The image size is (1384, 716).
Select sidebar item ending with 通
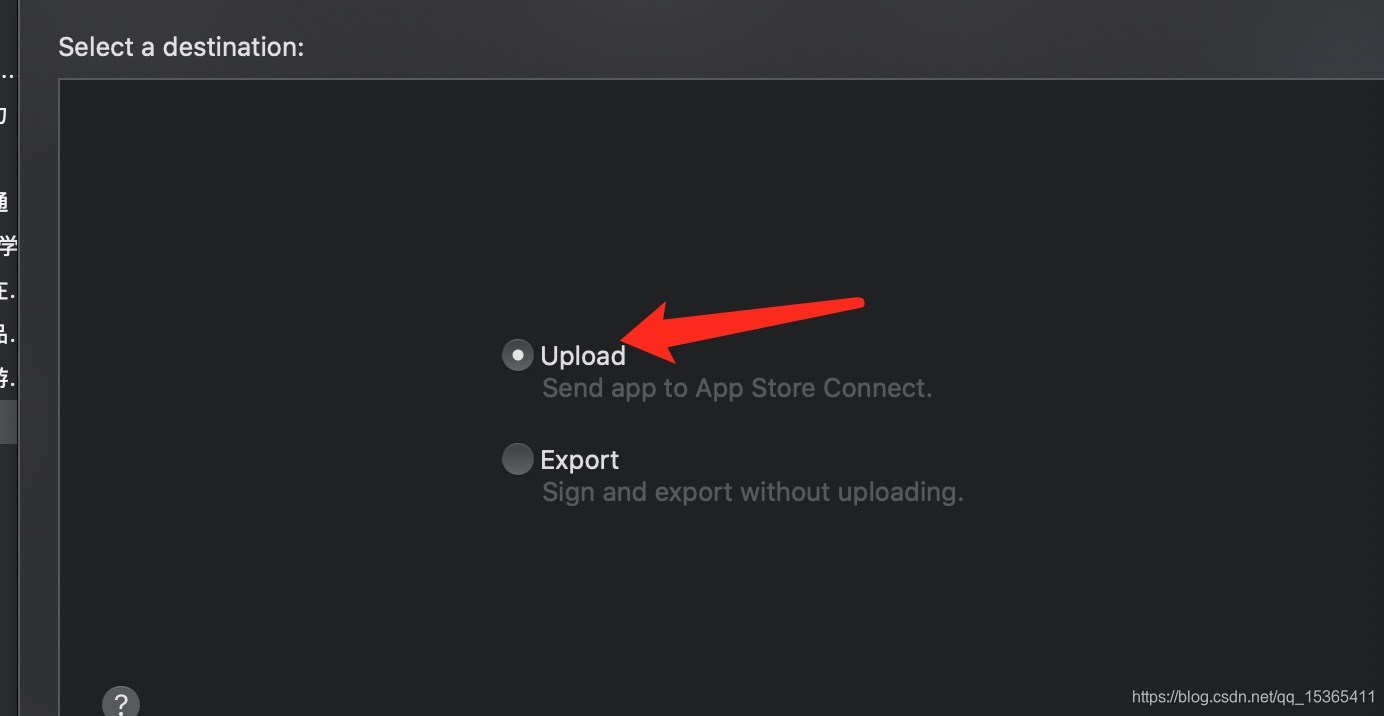pos(5,202)
